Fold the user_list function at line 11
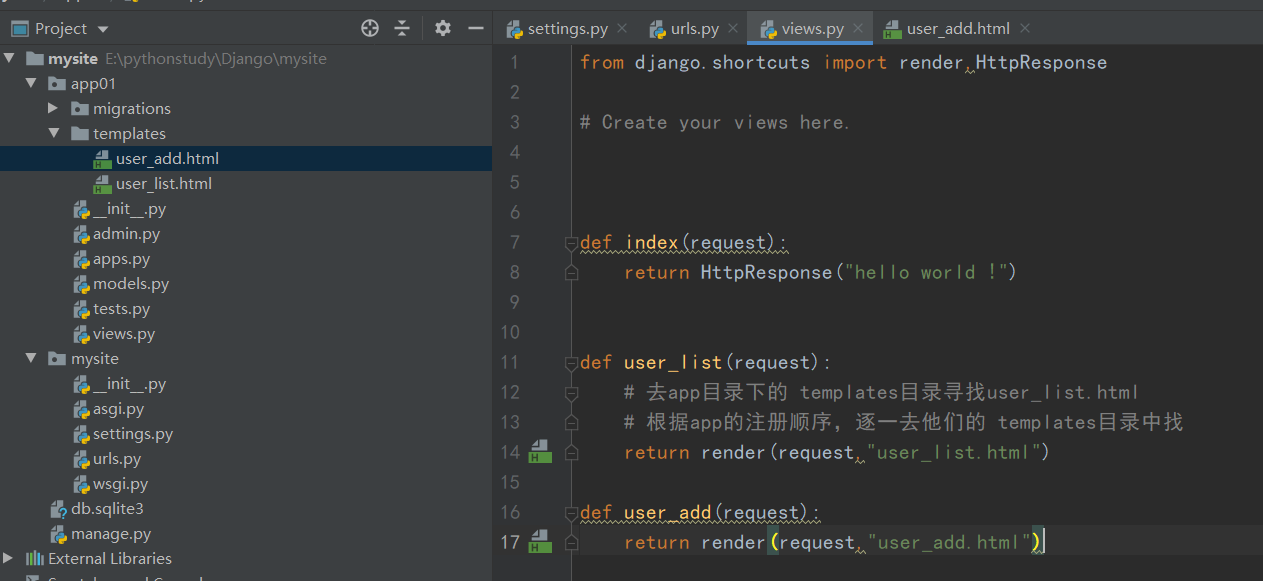The image size is (1263, 581). (x=571, y=362)
